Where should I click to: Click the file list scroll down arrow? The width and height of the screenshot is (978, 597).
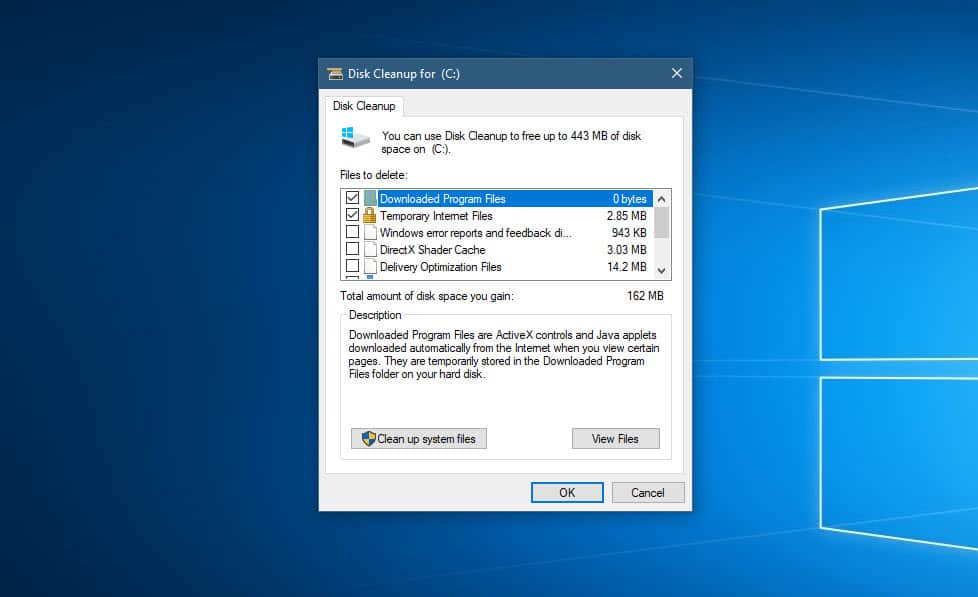(662, 271)
